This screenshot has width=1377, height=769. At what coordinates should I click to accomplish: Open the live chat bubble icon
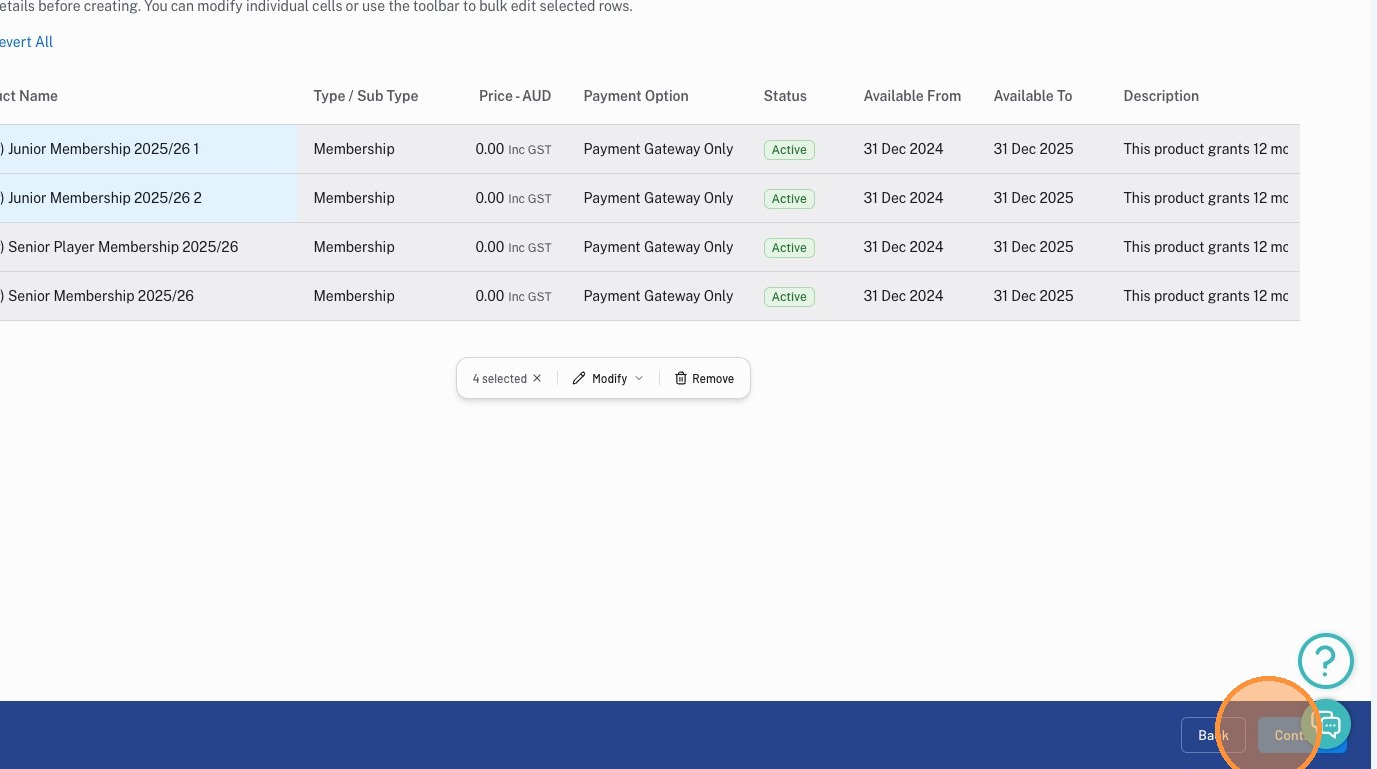coord(1327,724)
